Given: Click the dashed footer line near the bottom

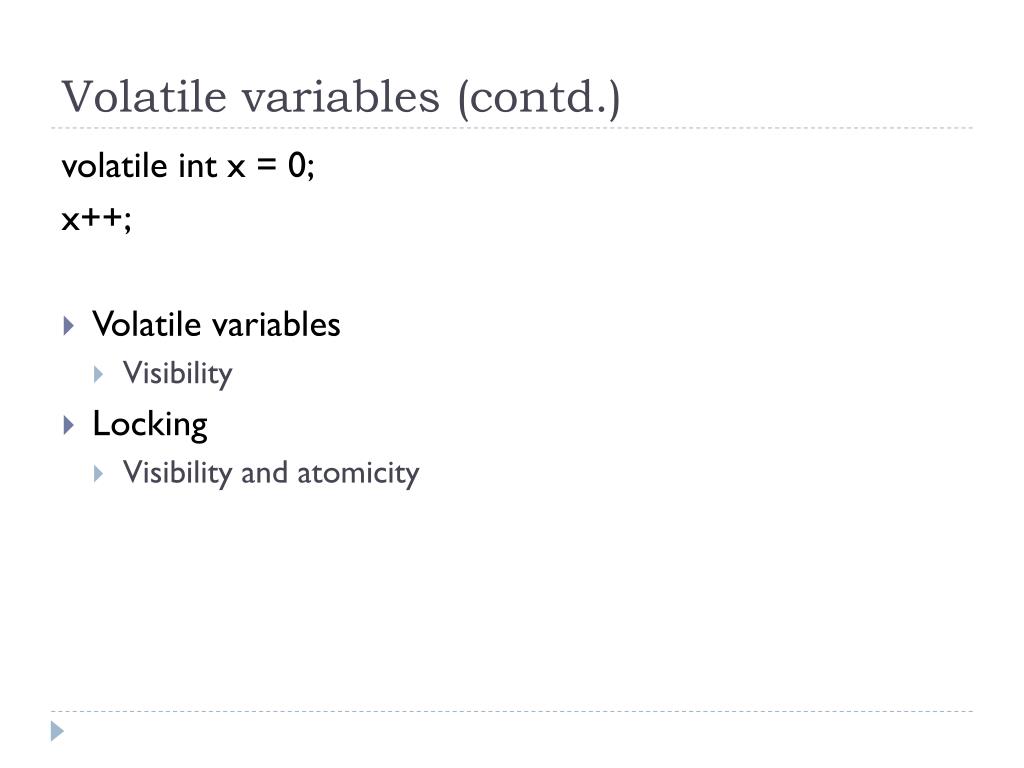Looking at the screenshot, I should click(x=512, y=711).
